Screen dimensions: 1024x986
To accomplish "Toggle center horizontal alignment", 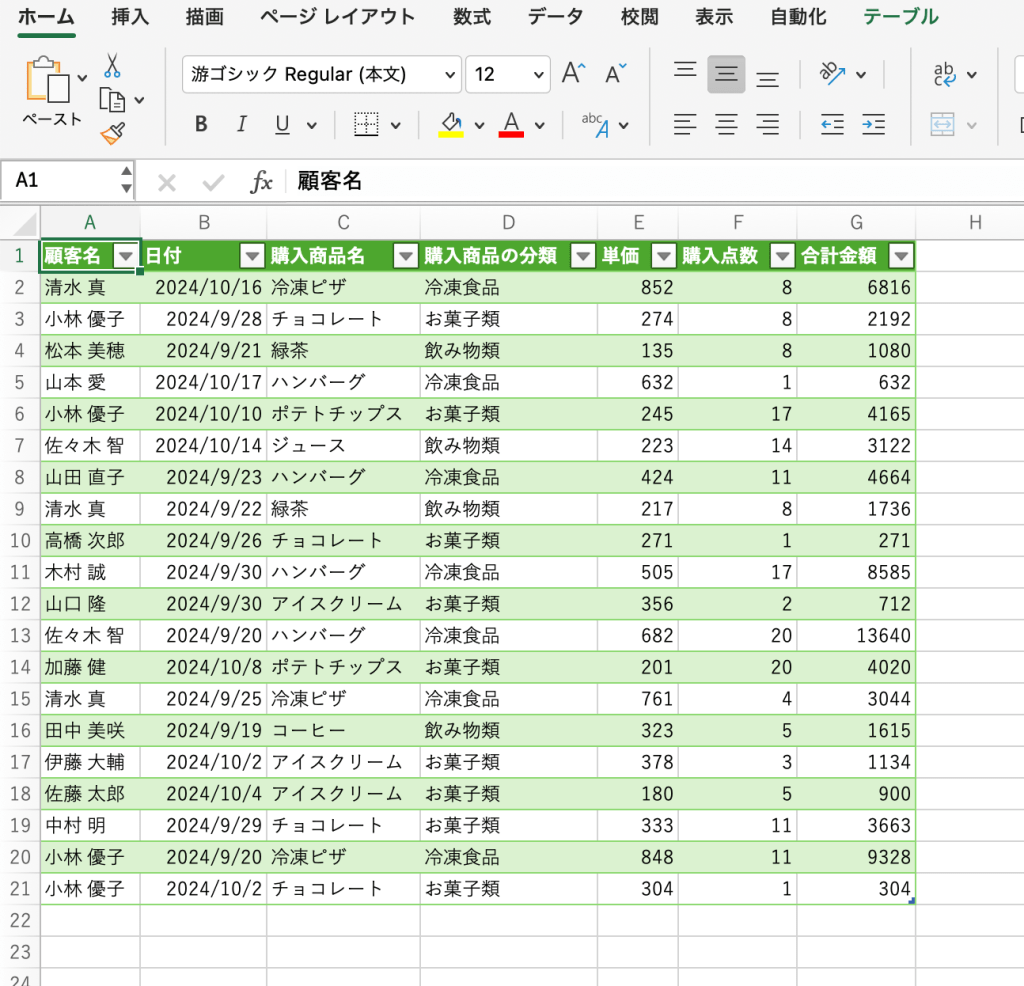I will point(726,125).
